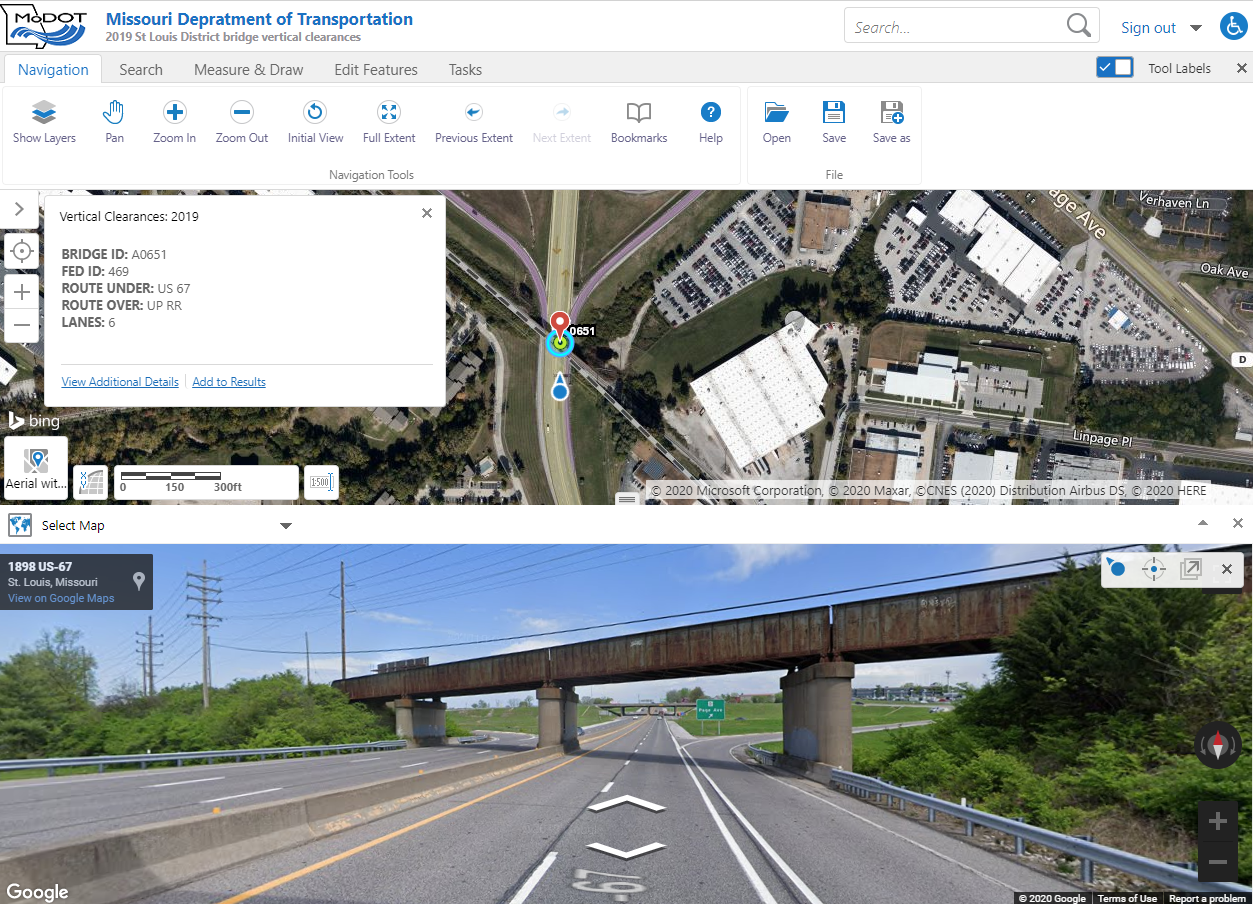
Task: Expand the left side panel chevron
Action: (x=19, y=209)
